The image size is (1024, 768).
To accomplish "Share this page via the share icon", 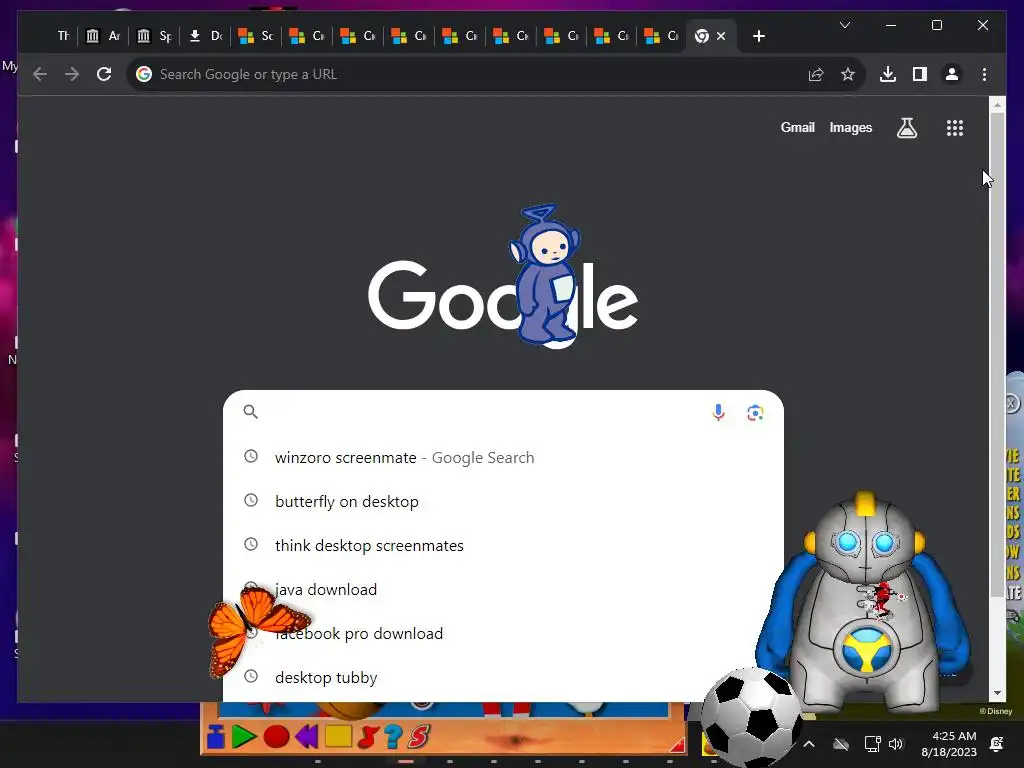I will [x=816, y=74].
